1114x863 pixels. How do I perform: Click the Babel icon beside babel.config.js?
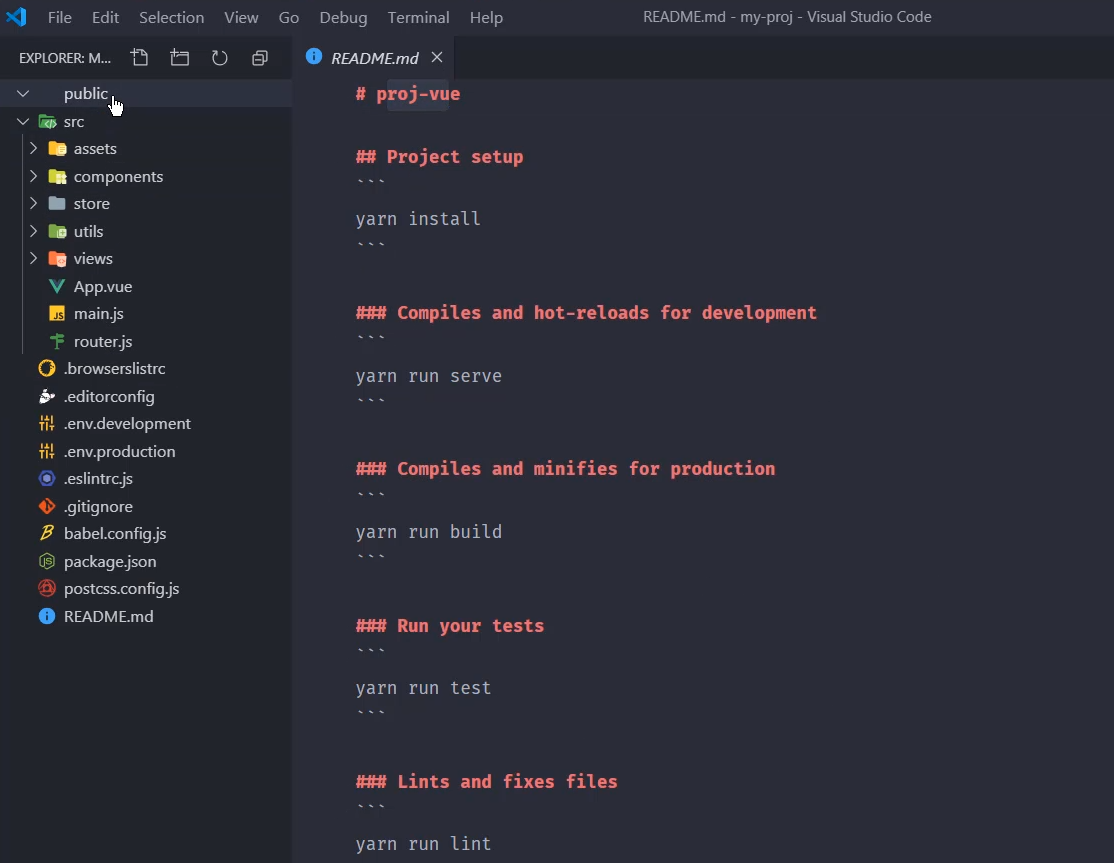click(x=47, y=533)
